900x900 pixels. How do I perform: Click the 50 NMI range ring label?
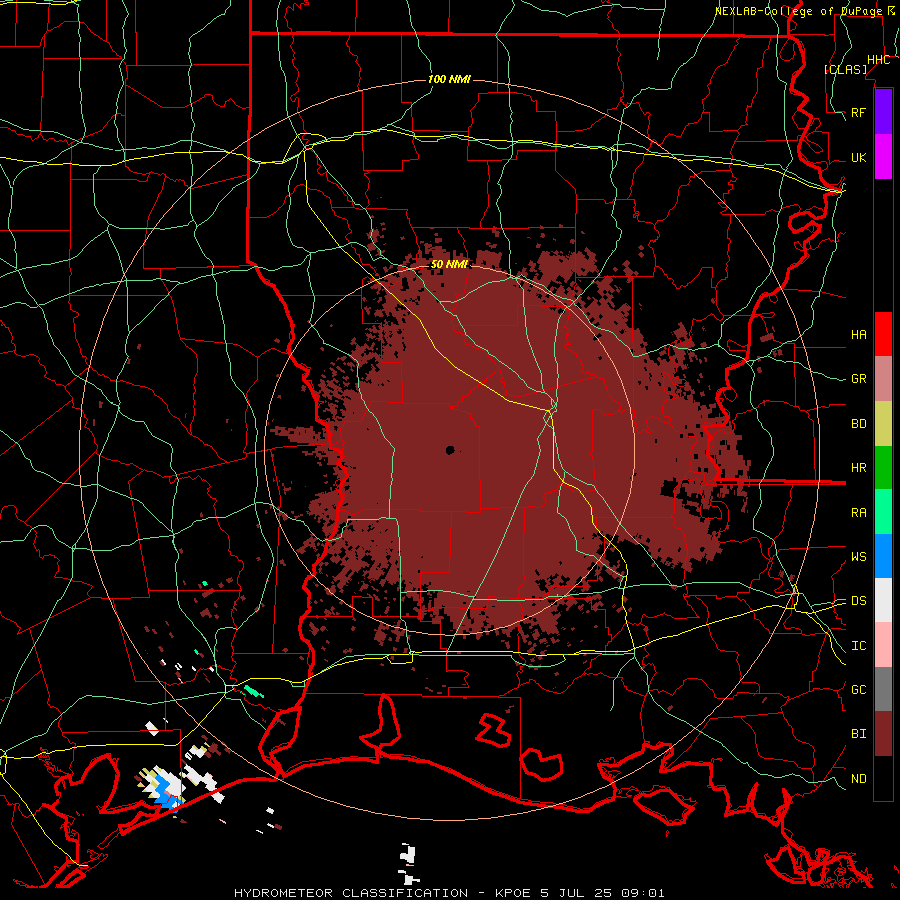click(x=449, y=264)
